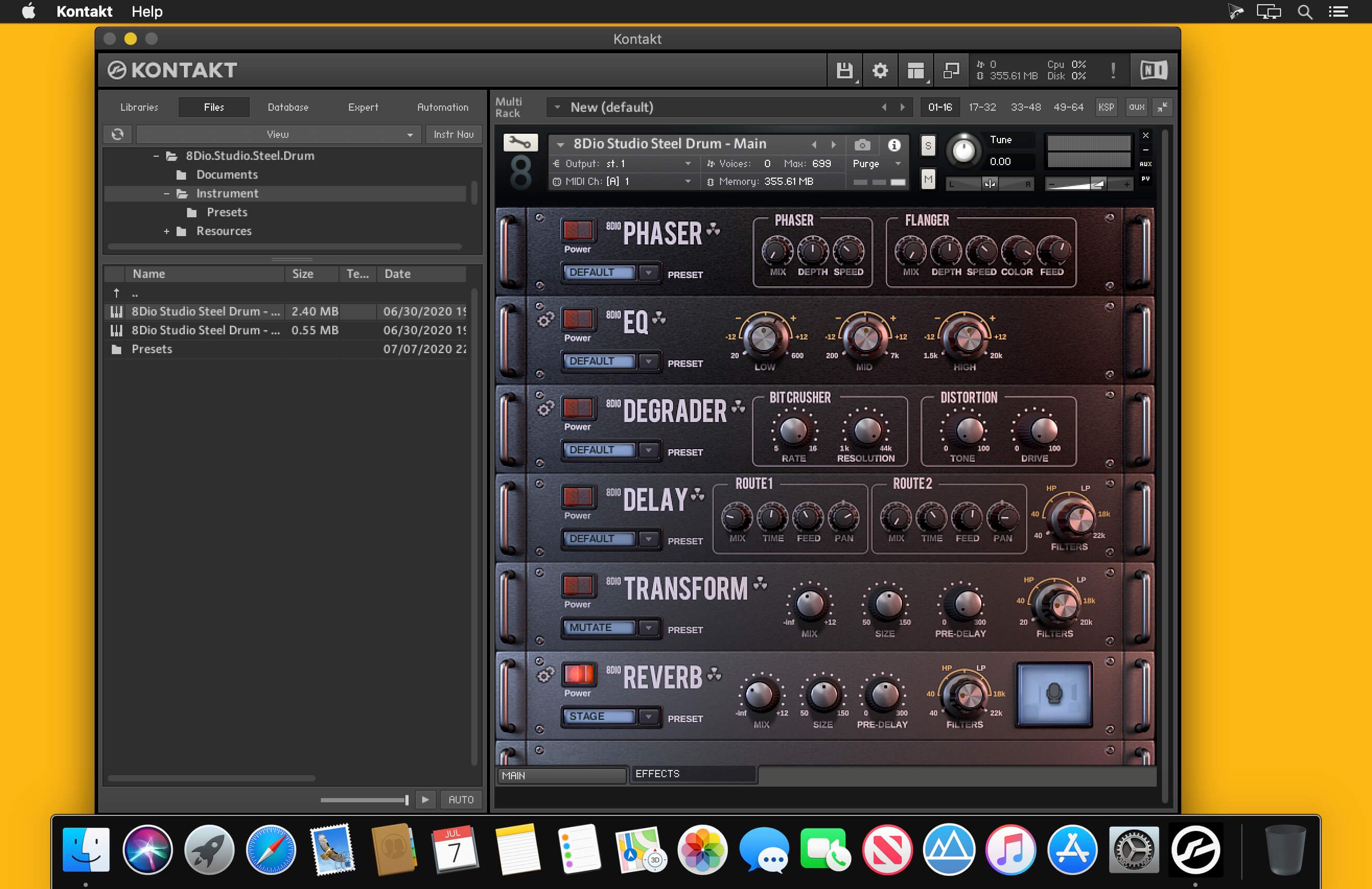The image size is (1372, 889).
Task: Open Music app from the Dock
Action: tap(1010, 849)
